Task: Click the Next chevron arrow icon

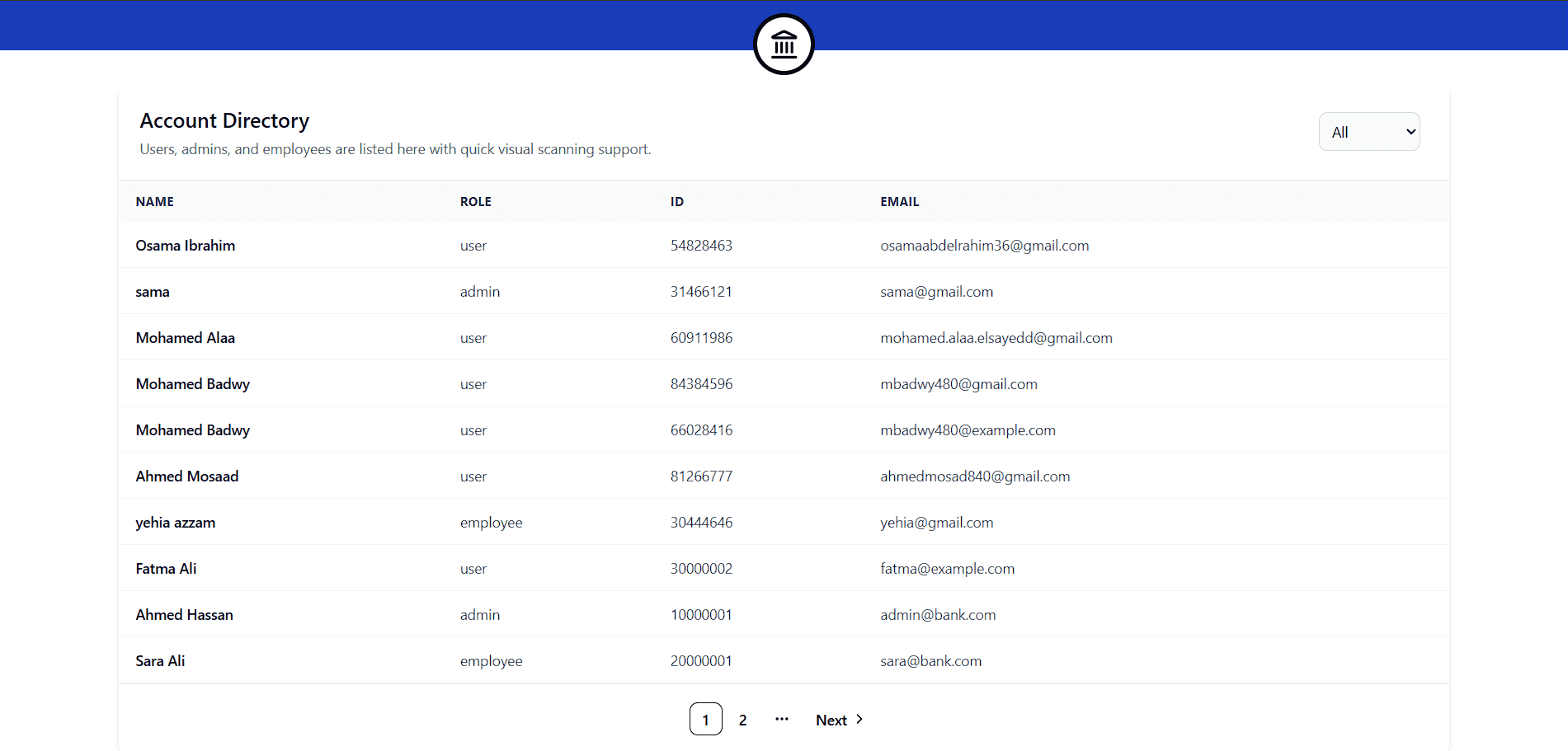Action: 859,719
